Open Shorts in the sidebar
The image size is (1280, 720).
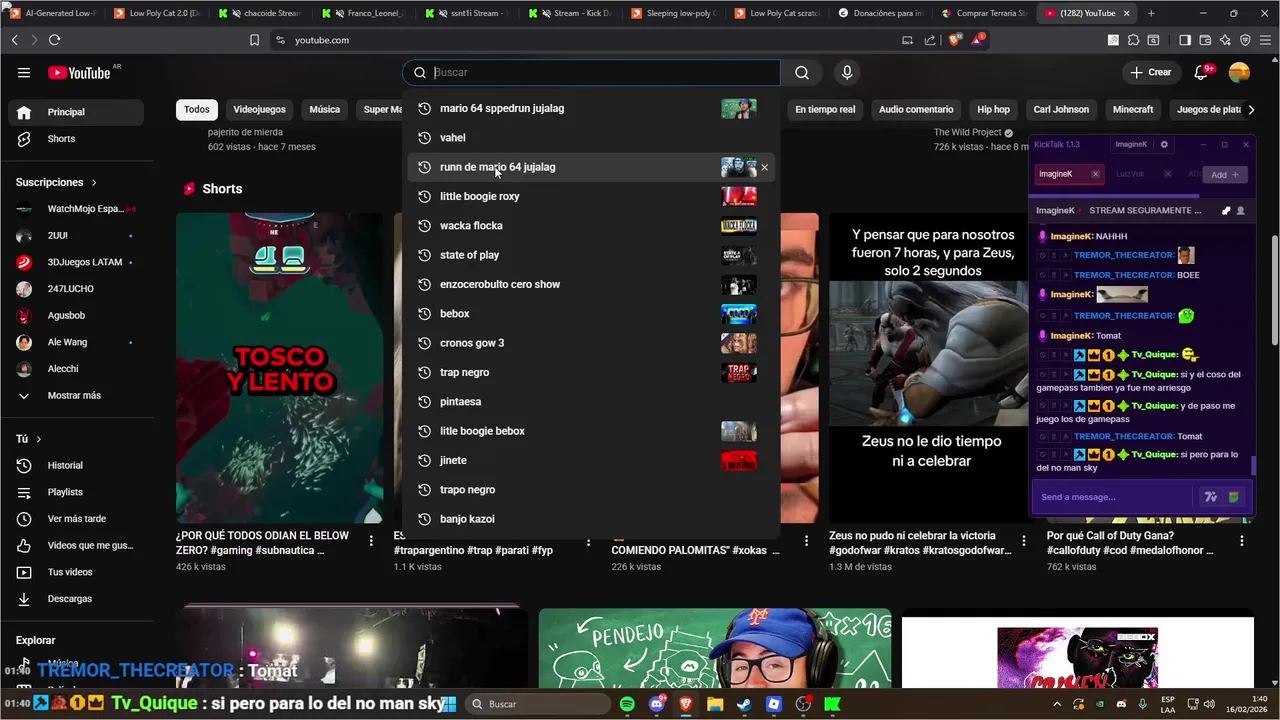click(x=77, y=139)
